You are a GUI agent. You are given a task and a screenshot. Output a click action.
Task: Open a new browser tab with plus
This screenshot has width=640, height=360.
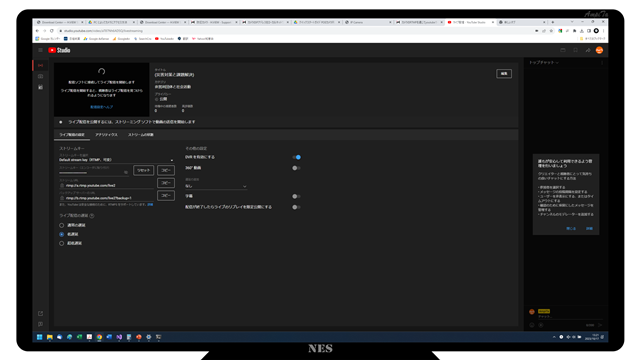[x=553, y=22]
